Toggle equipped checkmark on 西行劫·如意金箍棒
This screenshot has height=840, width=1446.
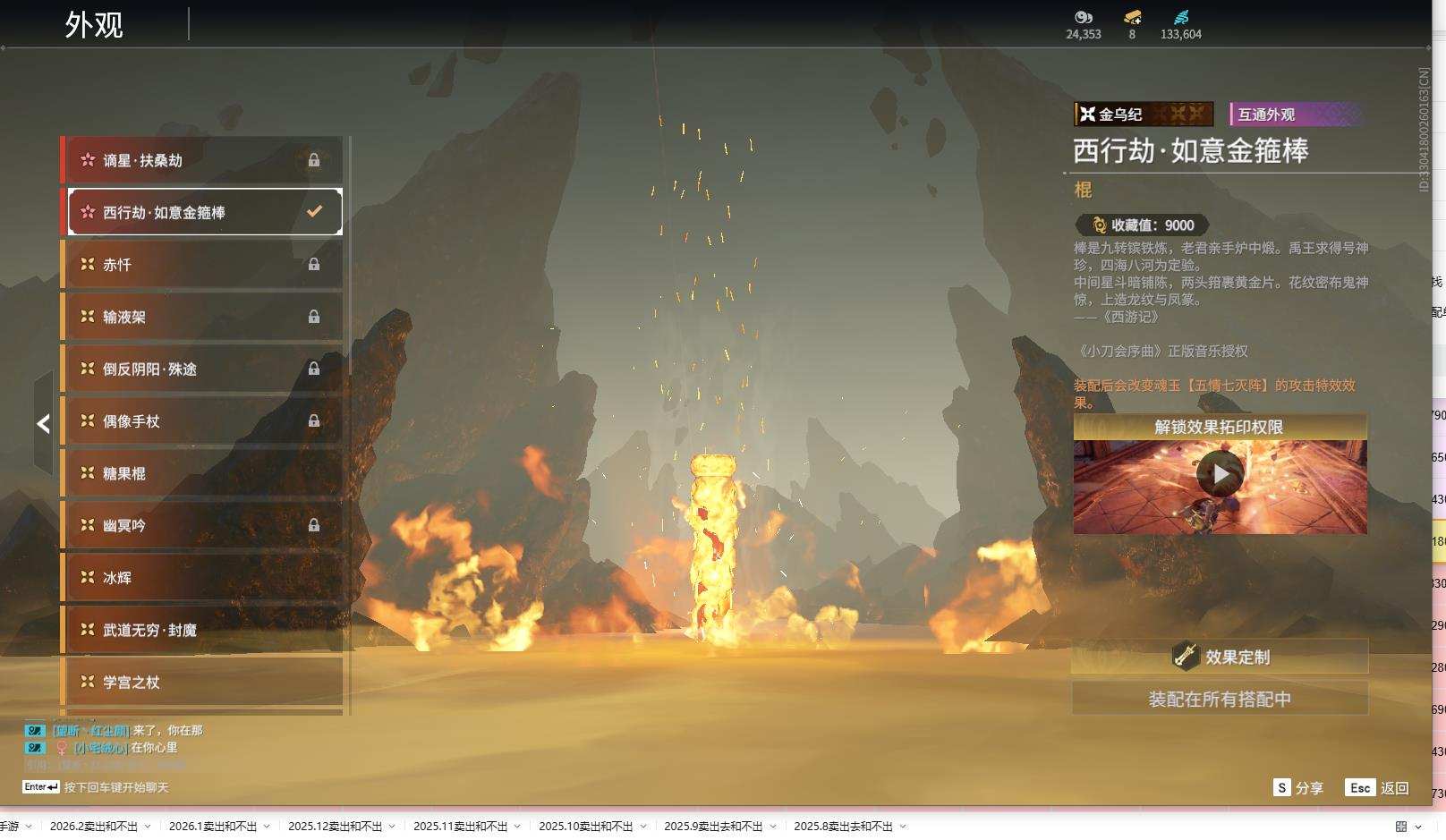coord(314,211)
